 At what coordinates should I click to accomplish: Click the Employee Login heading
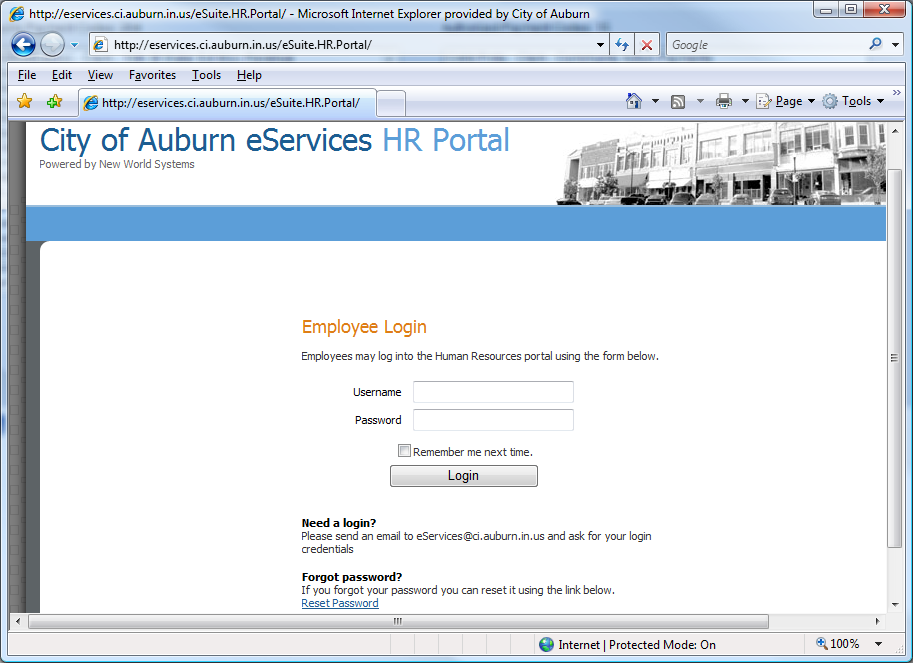click(x=364, y=327)
